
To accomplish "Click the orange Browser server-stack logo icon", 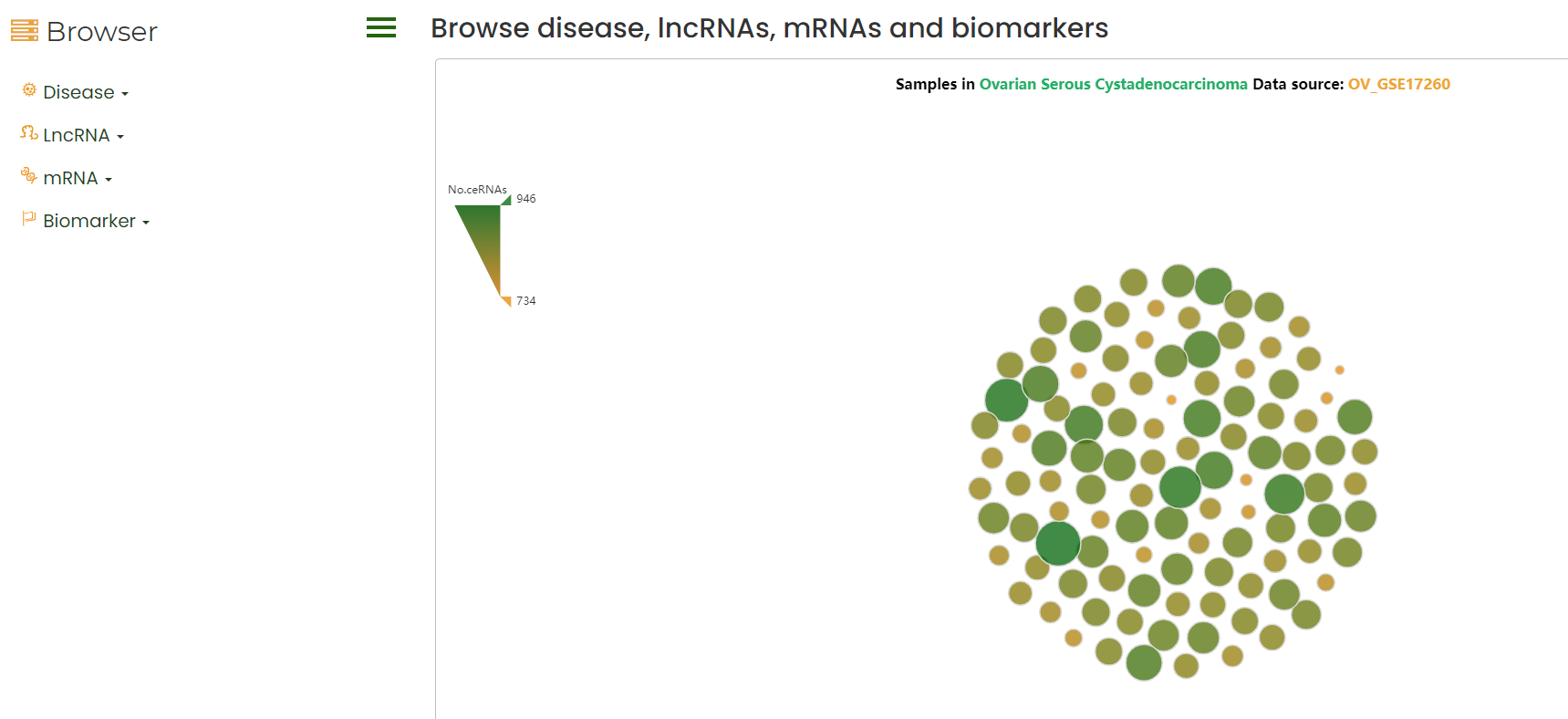I will [x=25, y=31].
